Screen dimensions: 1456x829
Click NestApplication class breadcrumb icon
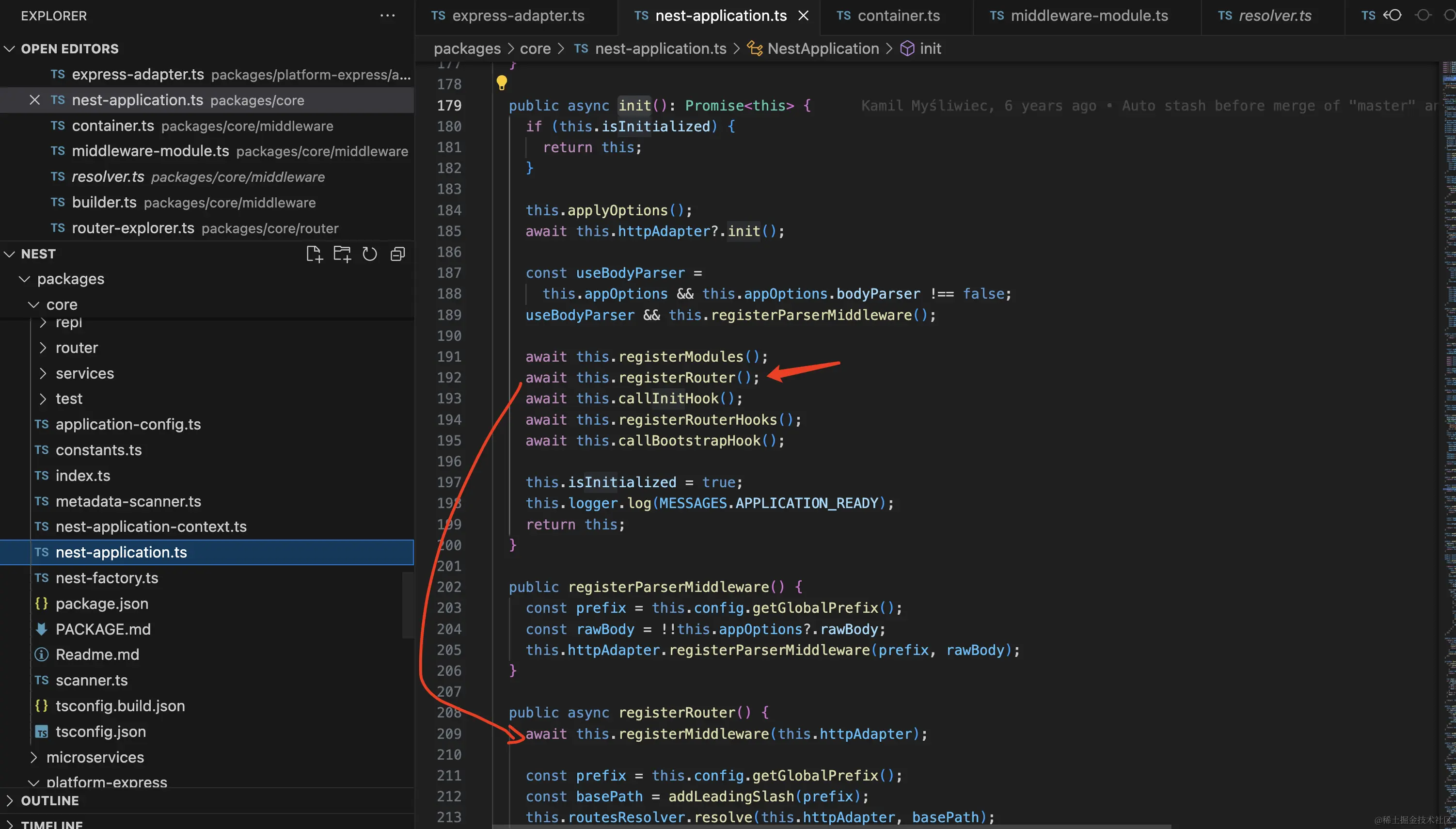coord(755,48)
